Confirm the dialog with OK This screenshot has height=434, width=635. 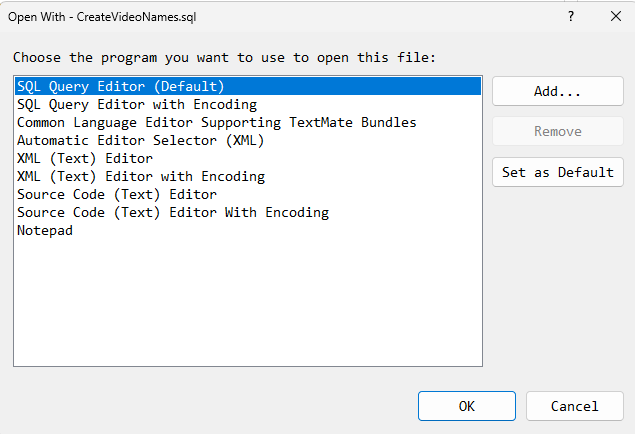(467, 406)
